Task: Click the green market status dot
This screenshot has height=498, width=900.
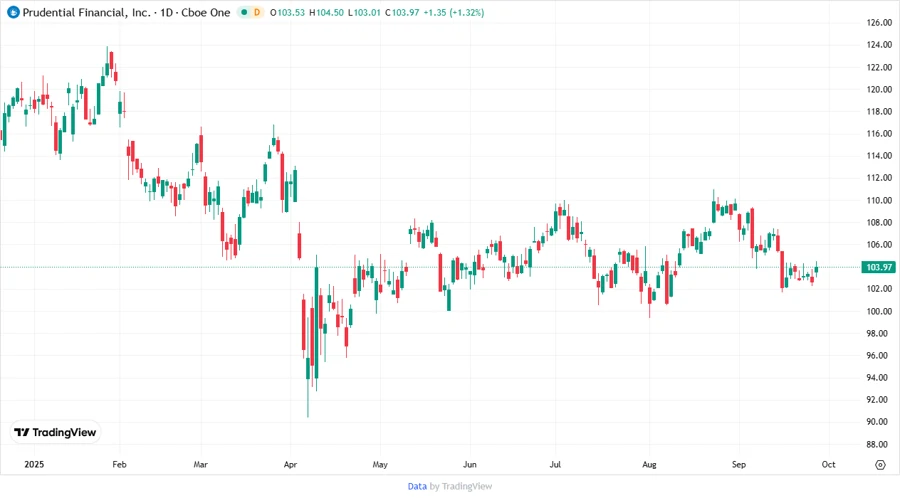Action: tap(244, 12)
